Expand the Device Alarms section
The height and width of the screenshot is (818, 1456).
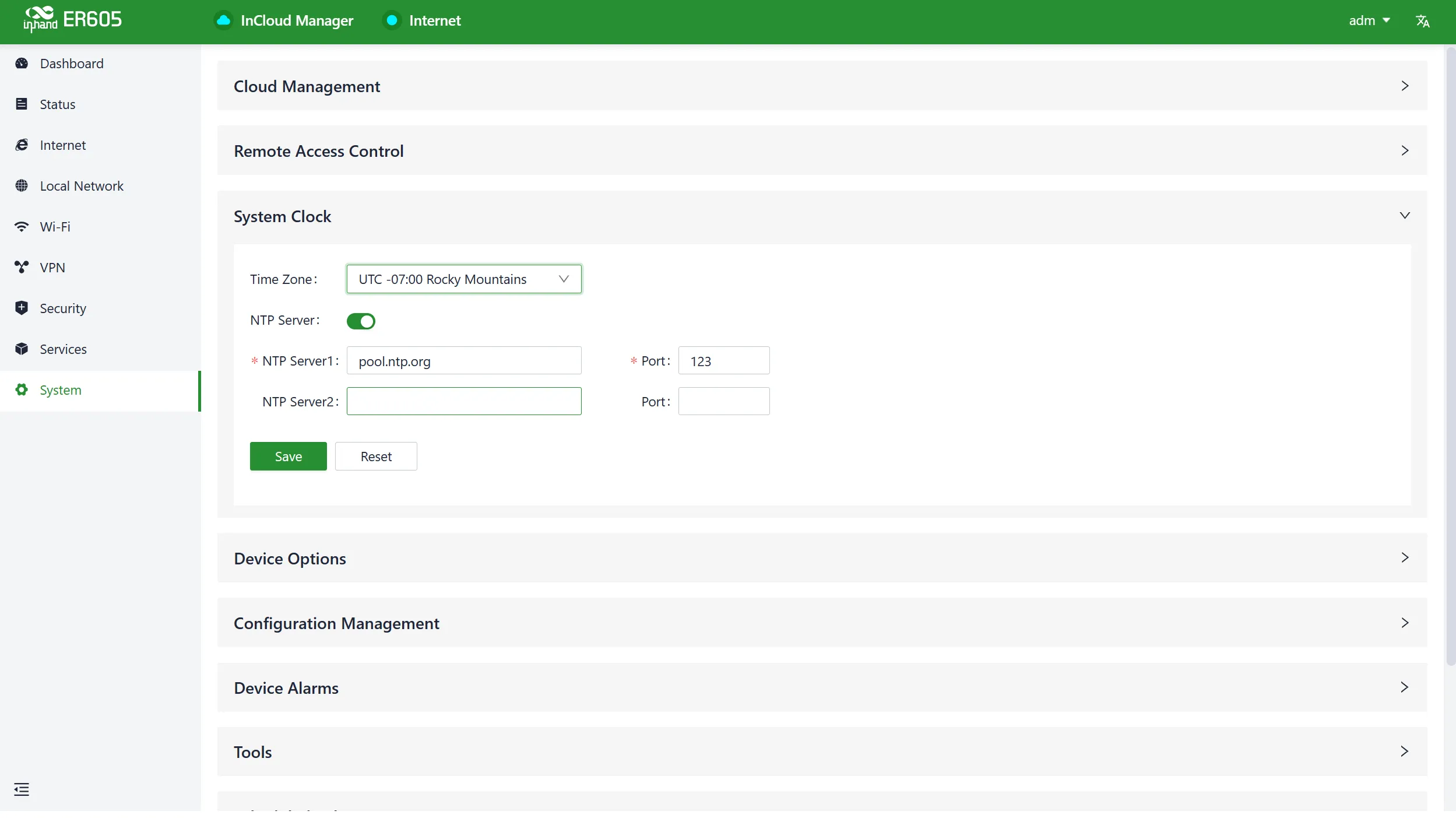pos(822,687)
